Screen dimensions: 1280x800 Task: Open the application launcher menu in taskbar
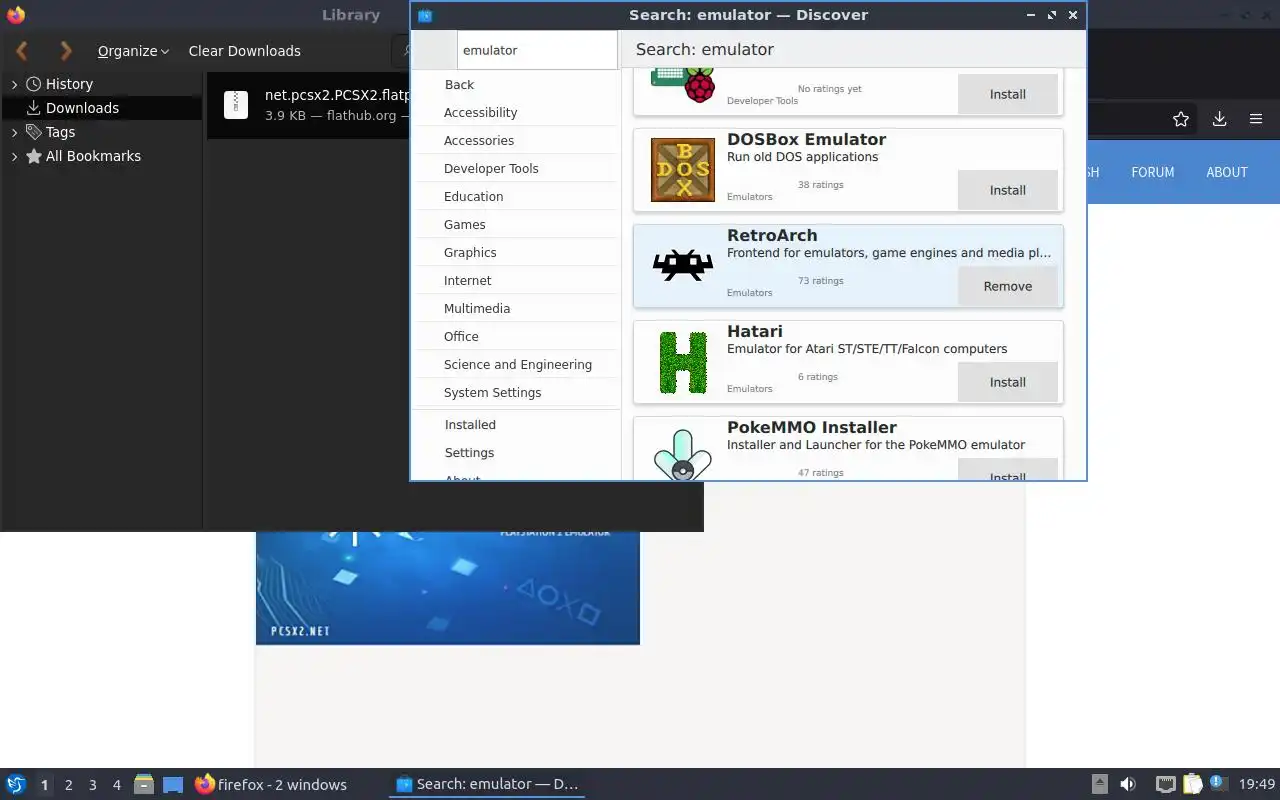pos(16,785)
